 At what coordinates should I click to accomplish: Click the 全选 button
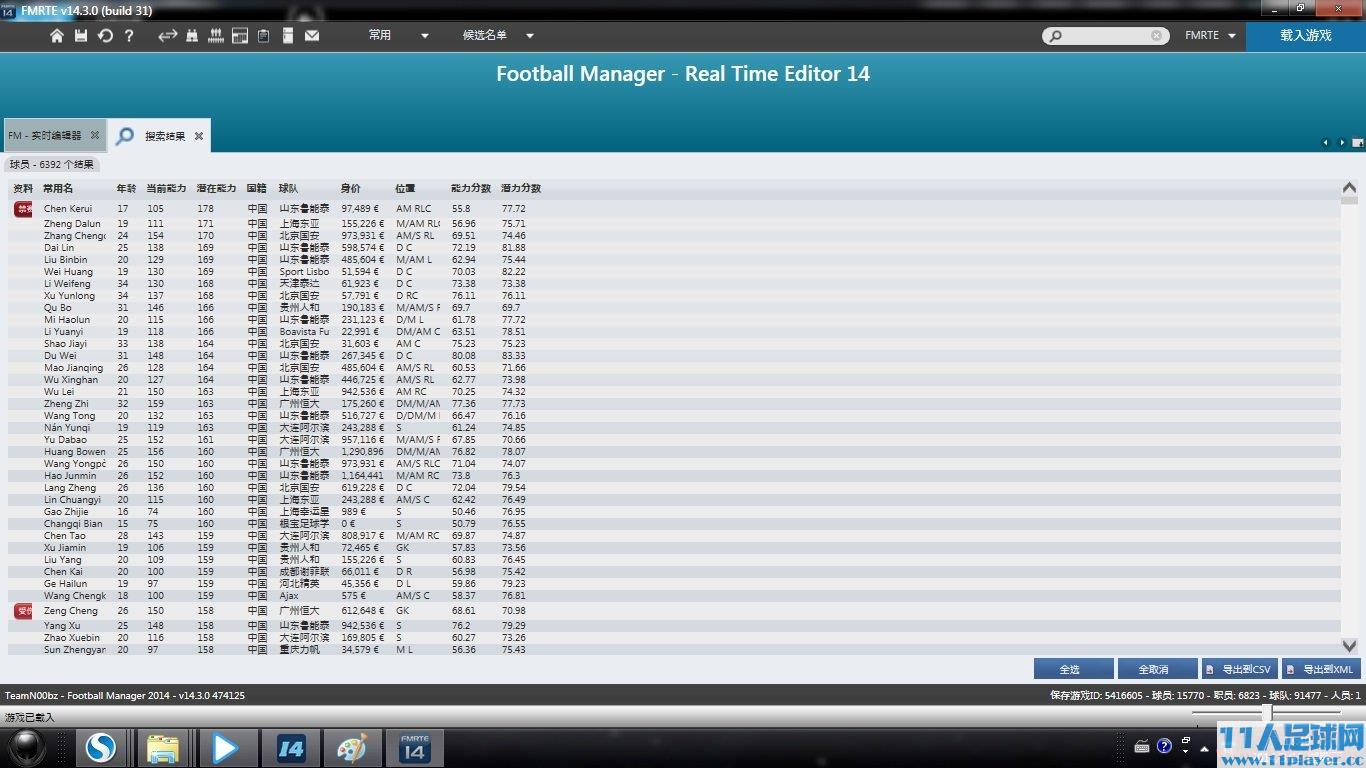tap(1073, 669)
